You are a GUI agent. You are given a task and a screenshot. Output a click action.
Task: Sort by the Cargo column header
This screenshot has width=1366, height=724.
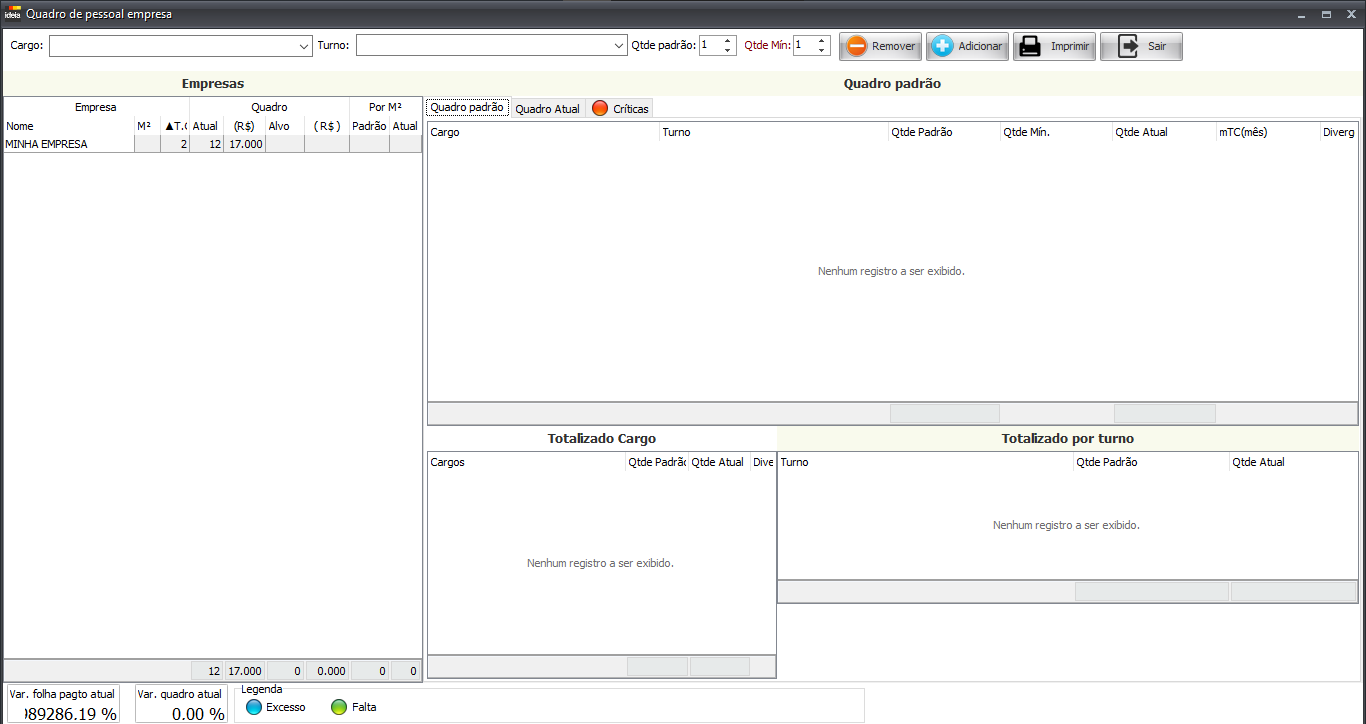pos(543,132)
